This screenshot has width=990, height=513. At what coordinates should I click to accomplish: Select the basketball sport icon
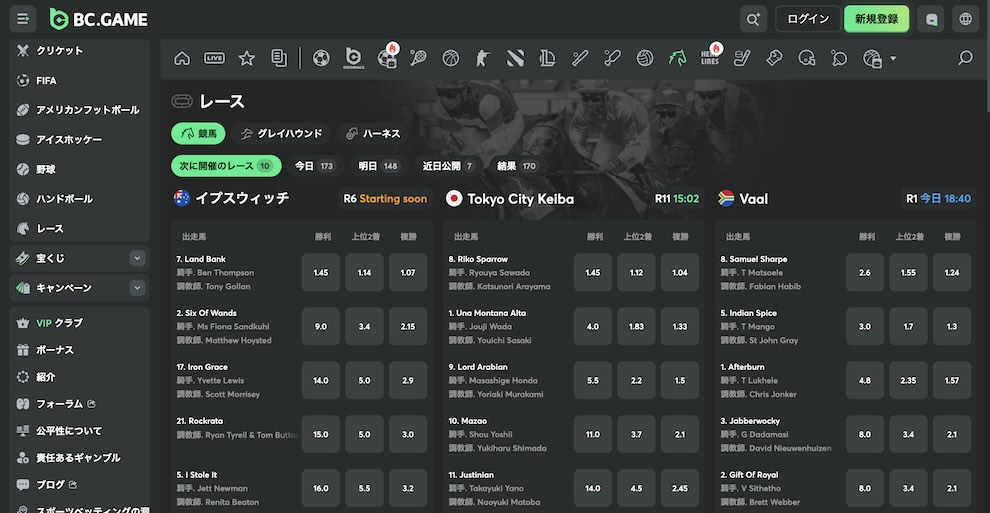coord(451,58)
